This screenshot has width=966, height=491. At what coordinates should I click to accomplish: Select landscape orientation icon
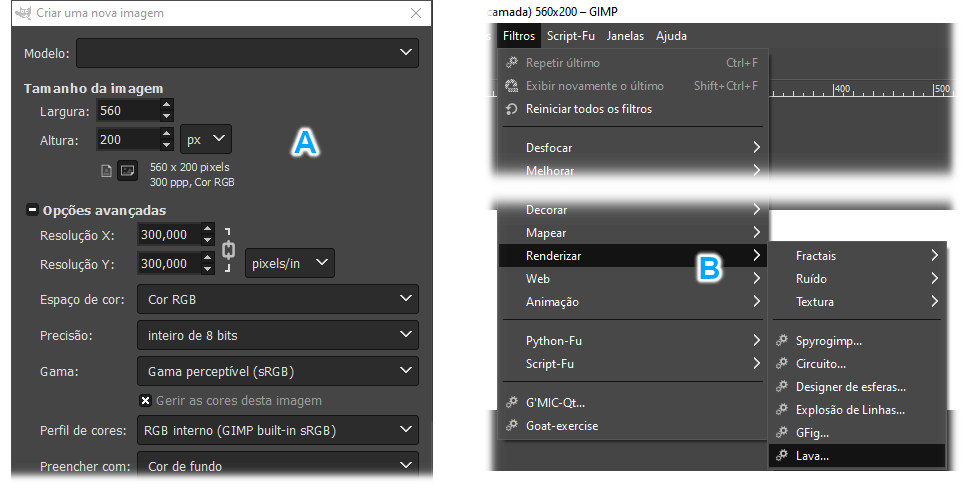[x=127, y=171]
